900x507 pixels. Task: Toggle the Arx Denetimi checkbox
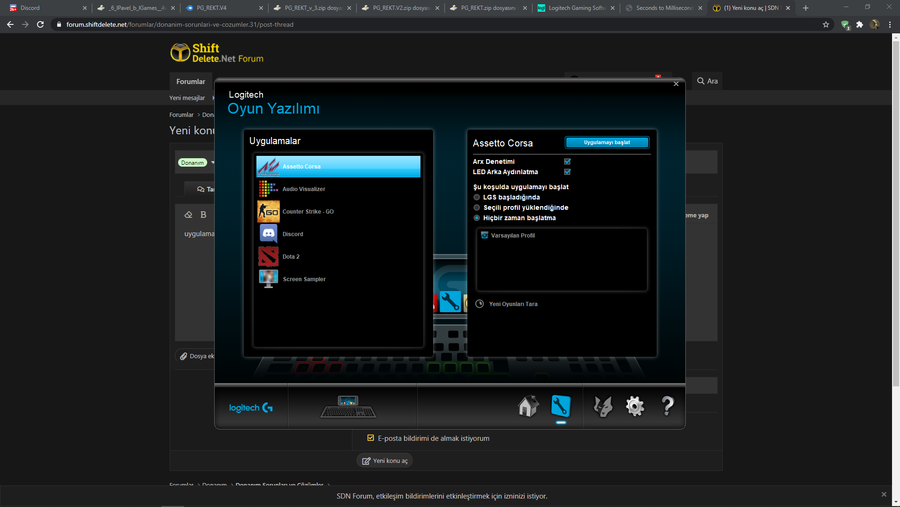(567, 161)
